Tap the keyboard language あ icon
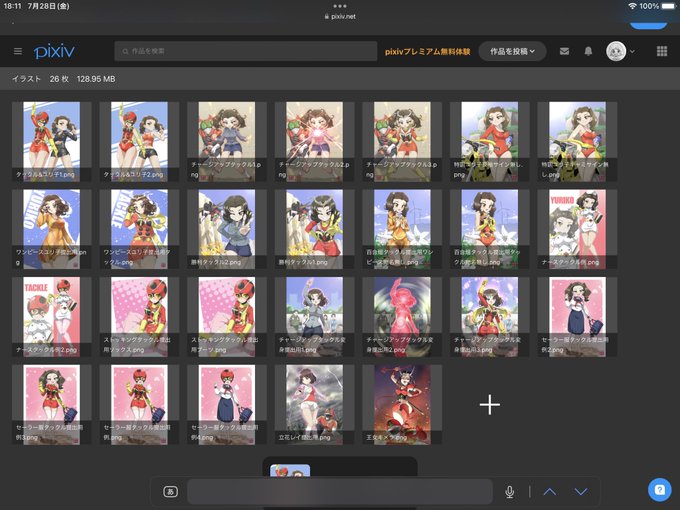Viewport: 680px width, 510px height. pos(170,491)
